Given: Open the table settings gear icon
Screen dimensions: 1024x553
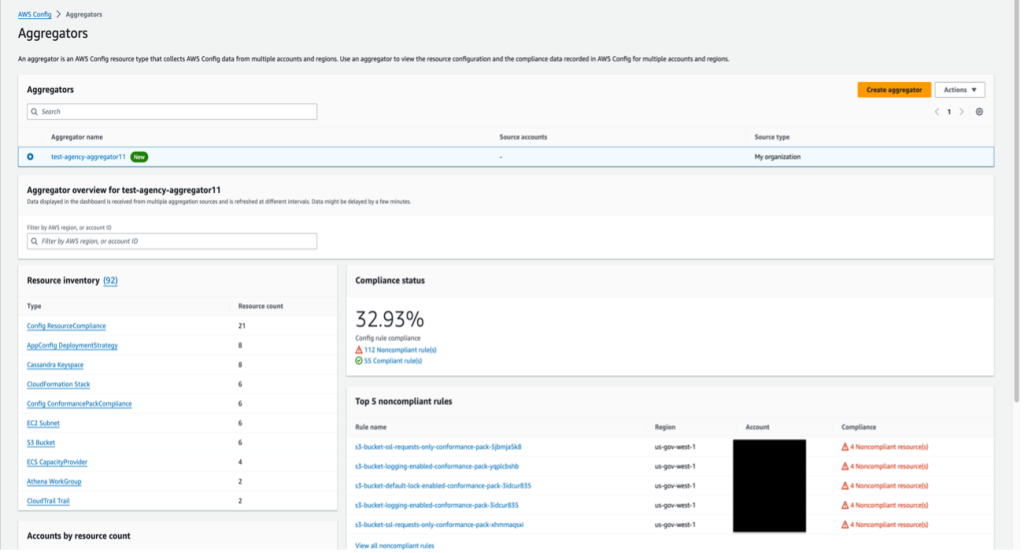Looking at the screenshot, I should point(979,112).
